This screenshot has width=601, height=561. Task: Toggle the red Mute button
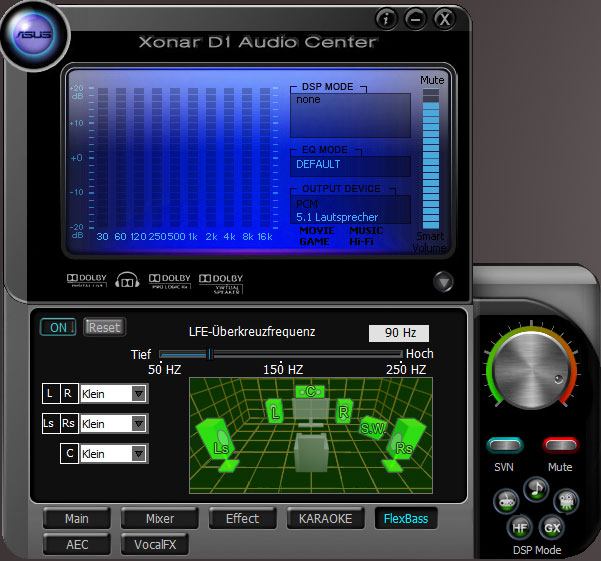[560, 445]
